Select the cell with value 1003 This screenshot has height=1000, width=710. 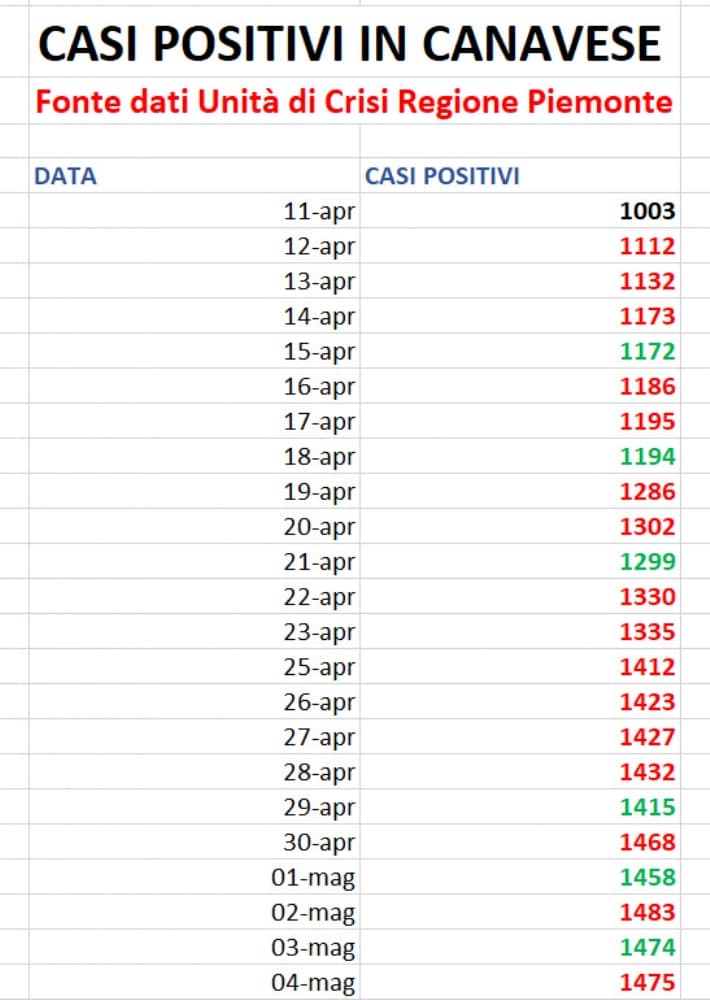[x=647, y=211]
